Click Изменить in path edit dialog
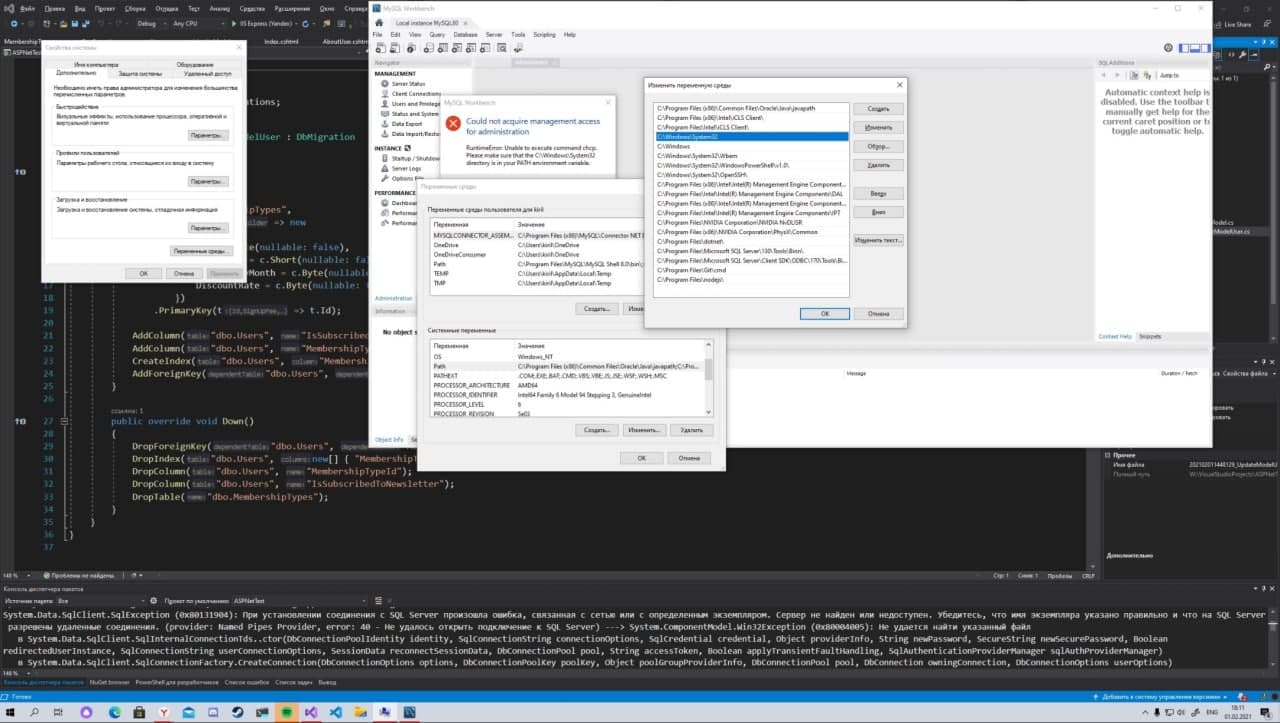 (878, 127)
